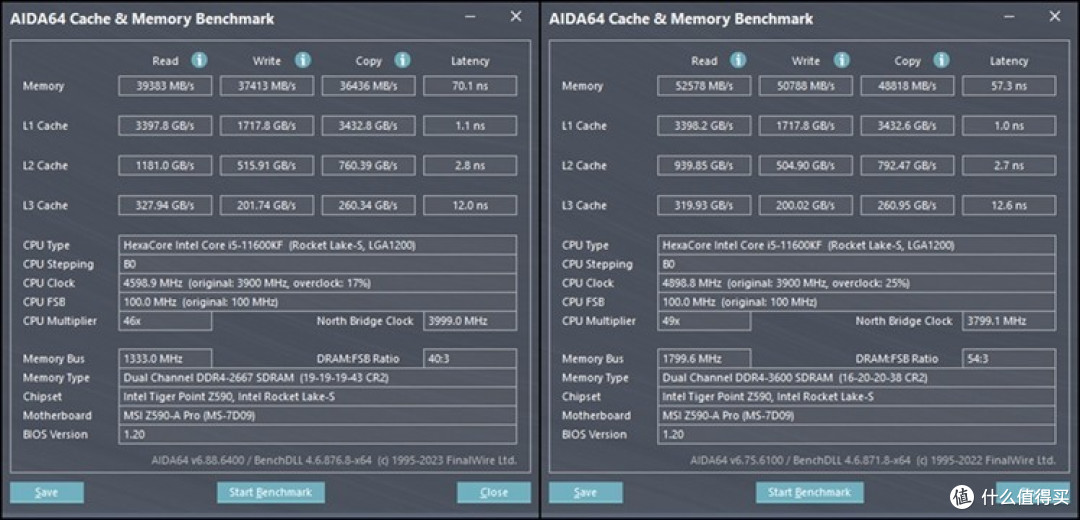1080x520 pixels.
Task: Click Memory Bus value 1333.0 MHz
Action: (x=165, y=359)
